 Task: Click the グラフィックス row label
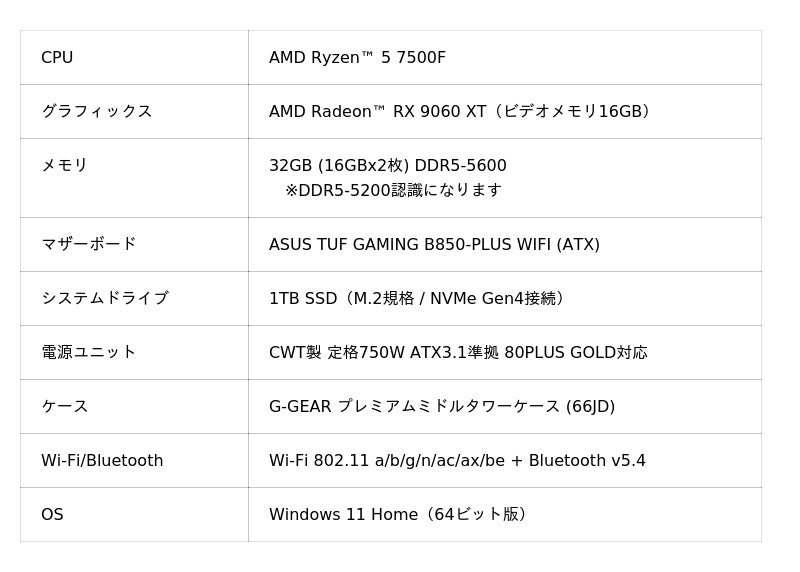(x=96, y=111)
